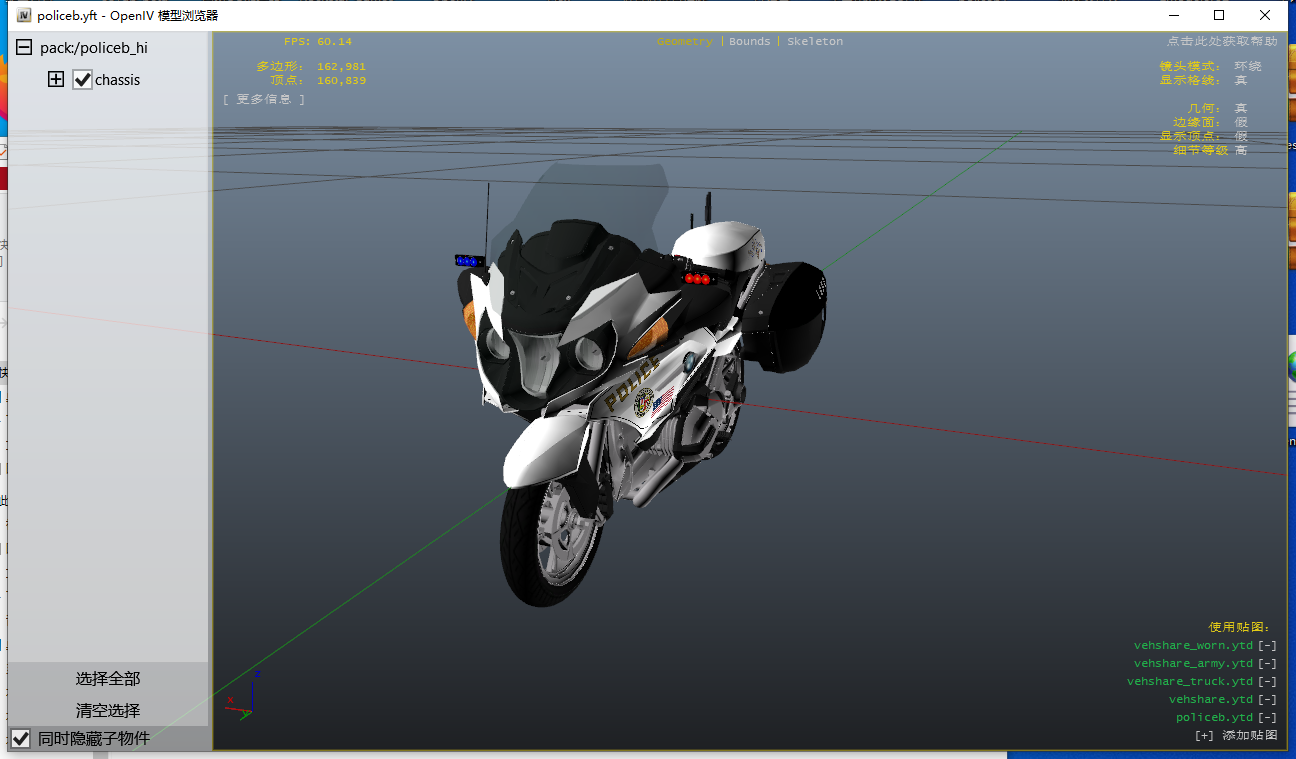The width and height of the screenshot is (1296, 759).
Task: Remove vehshare_truck.ytd texture with its [-] button
Action: point(1267,682)
